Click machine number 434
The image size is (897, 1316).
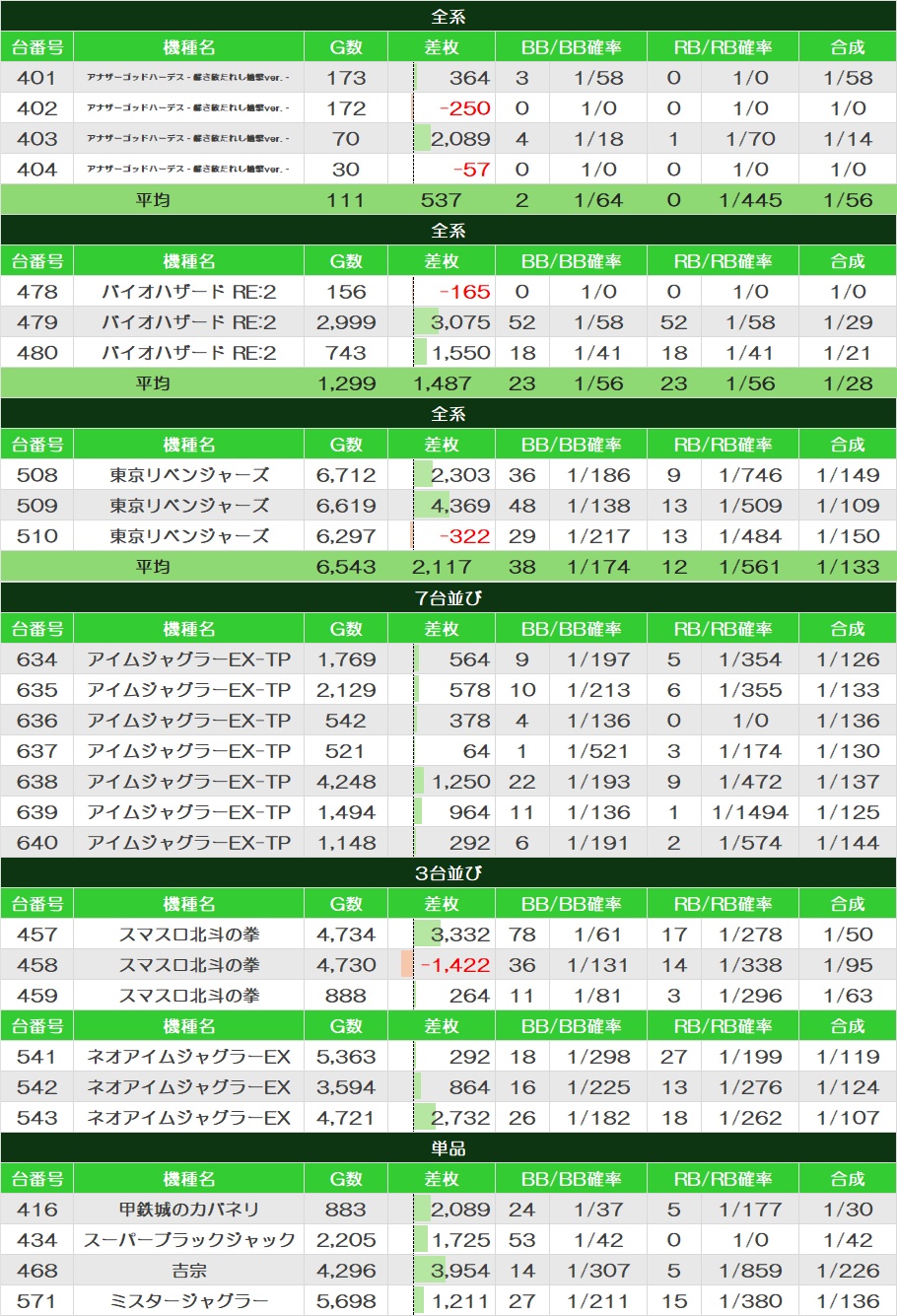click(36, 1240)
